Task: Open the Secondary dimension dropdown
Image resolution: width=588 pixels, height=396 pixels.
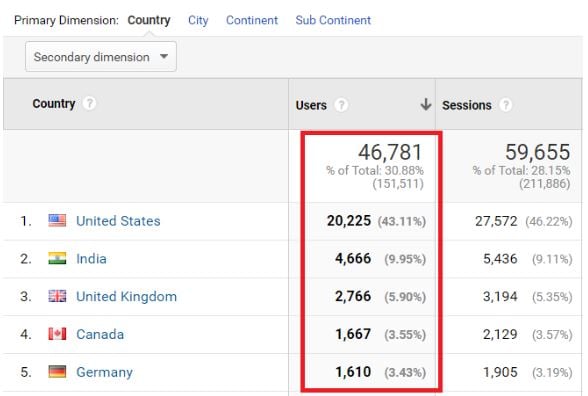Action: [x=101, y=57]
